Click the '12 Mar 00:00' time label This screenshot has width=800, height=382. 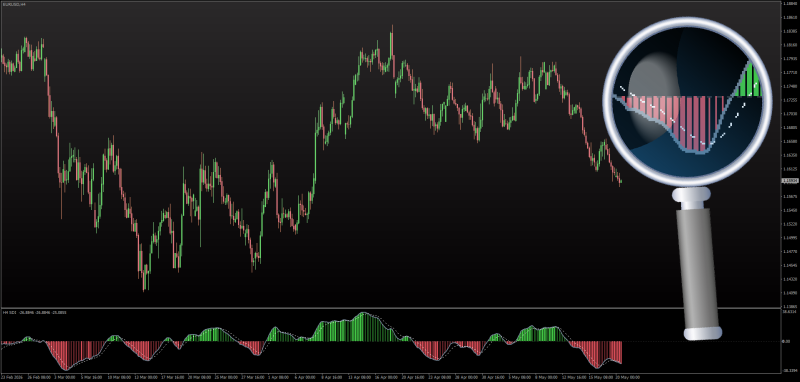145,378
